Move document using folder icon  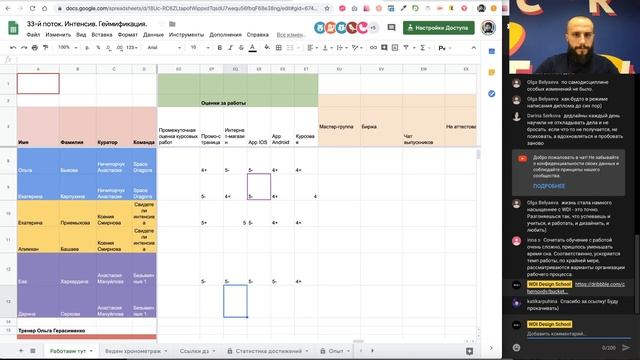pos(172,24)
